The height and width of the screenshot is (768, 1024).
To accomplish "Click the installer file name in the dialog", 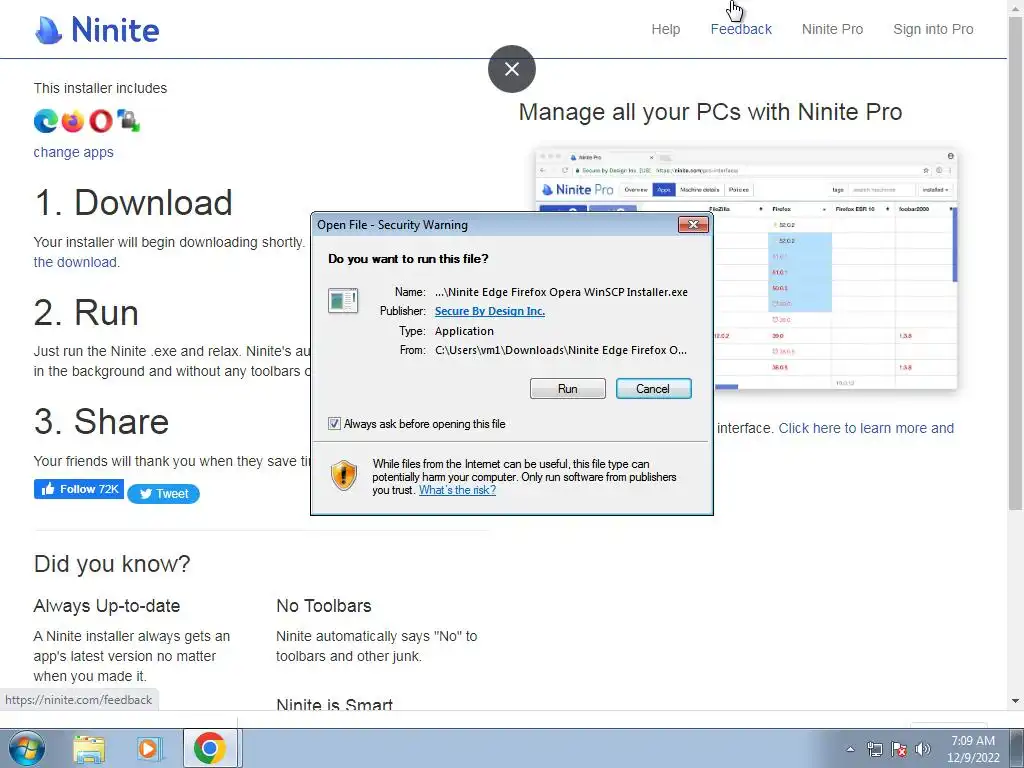I will (561, 292).
